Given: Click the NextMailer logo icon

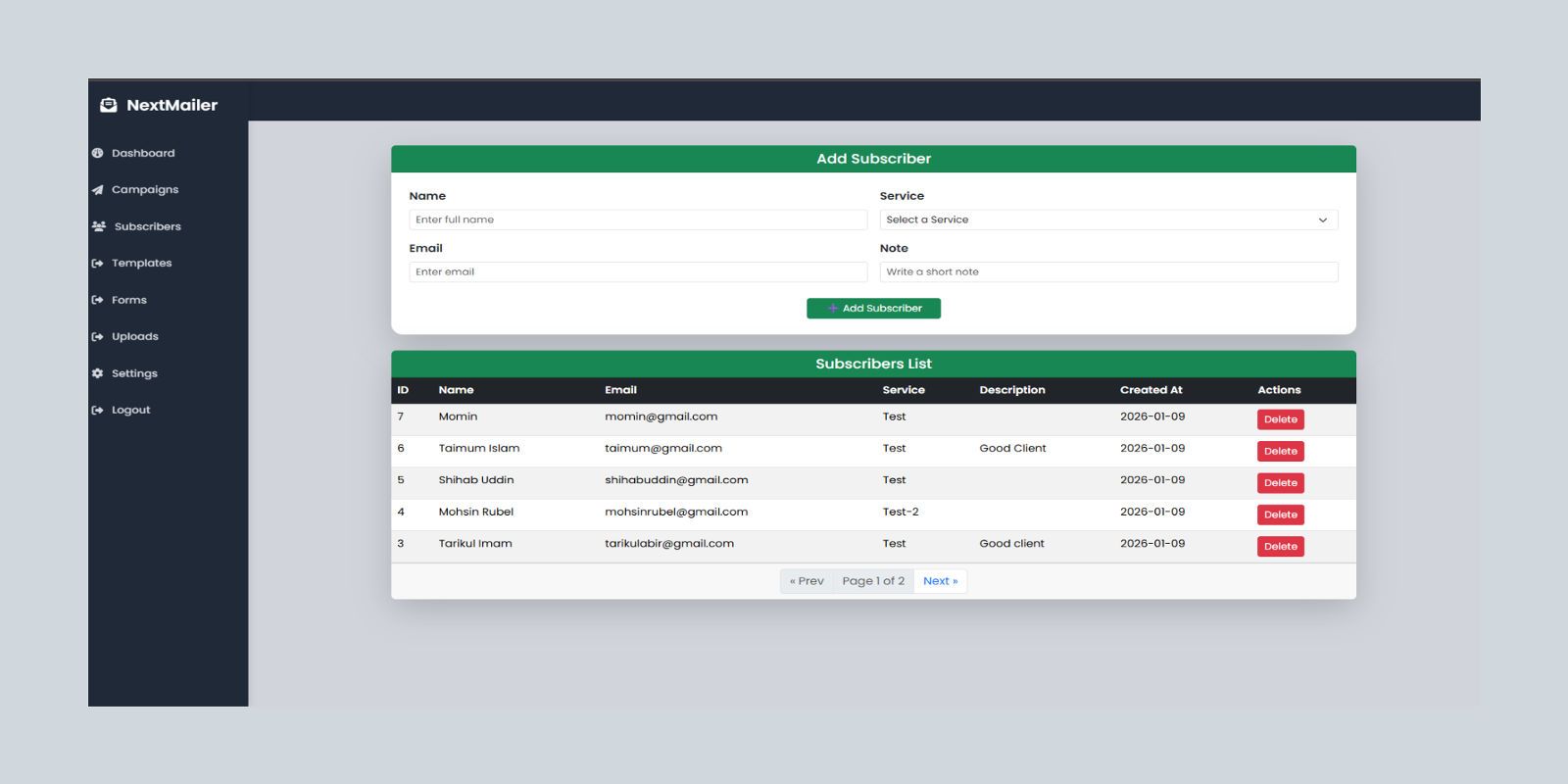Looking at the screenshot, I should [108, 105].
